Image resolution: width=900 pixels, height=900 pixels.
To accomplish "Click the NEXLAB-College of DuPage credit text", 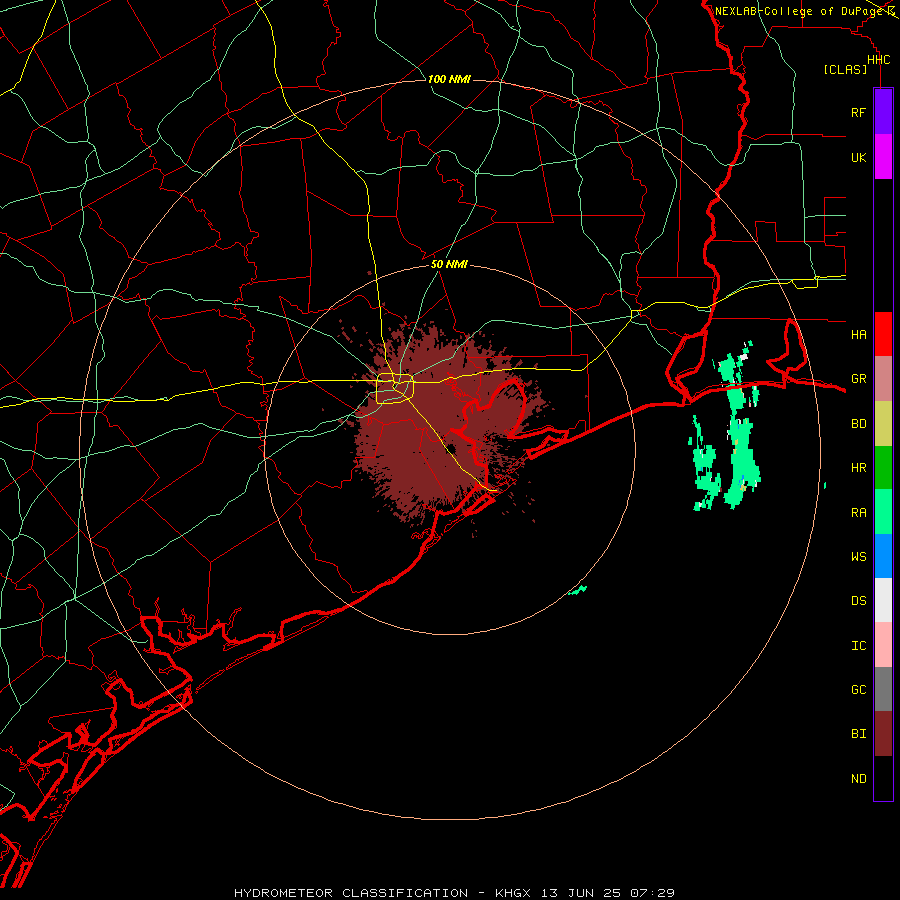I will (798, 11).
